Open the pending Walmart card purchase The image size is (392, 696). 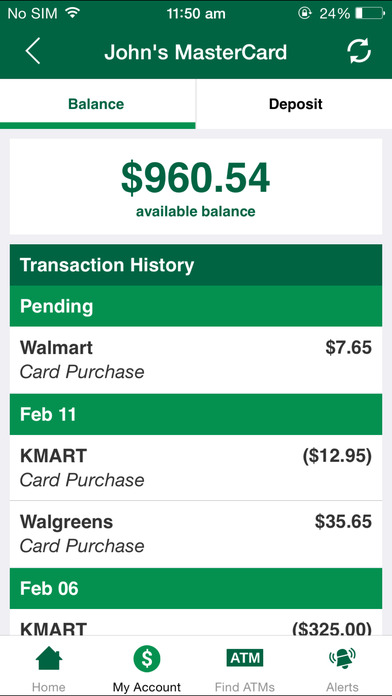(196, 360)
